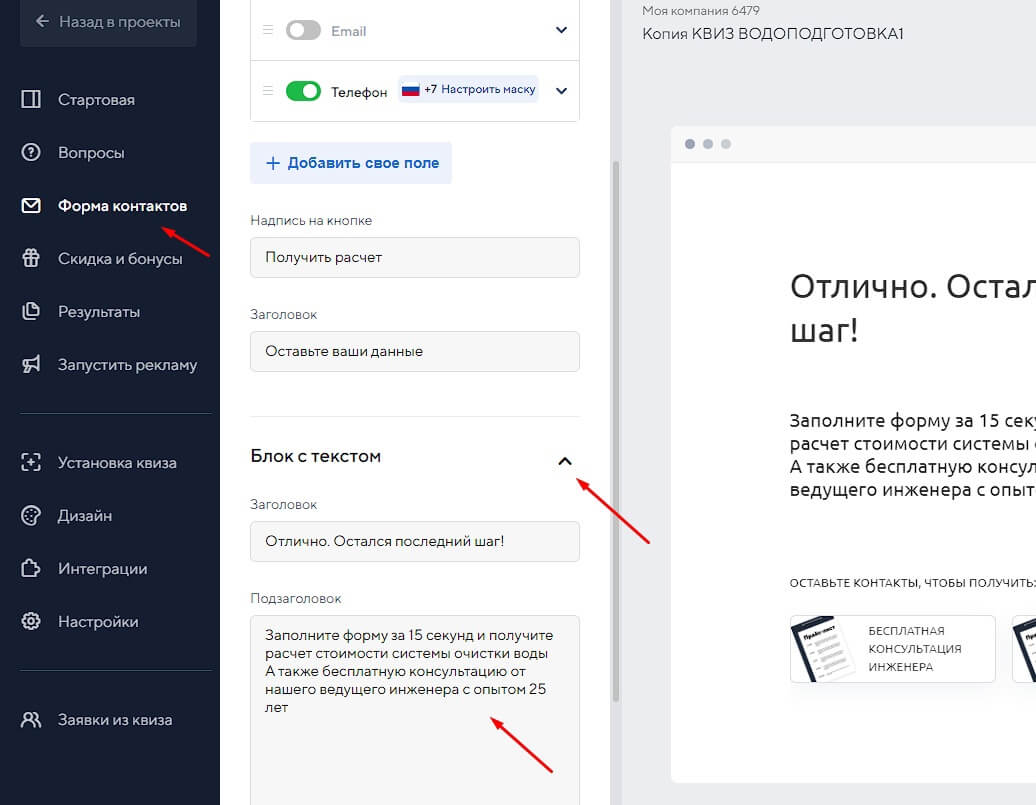Click the Заголовок field with Оставьте ваши данные
This screenshot has width=1036, height=805.
point(414,351)
